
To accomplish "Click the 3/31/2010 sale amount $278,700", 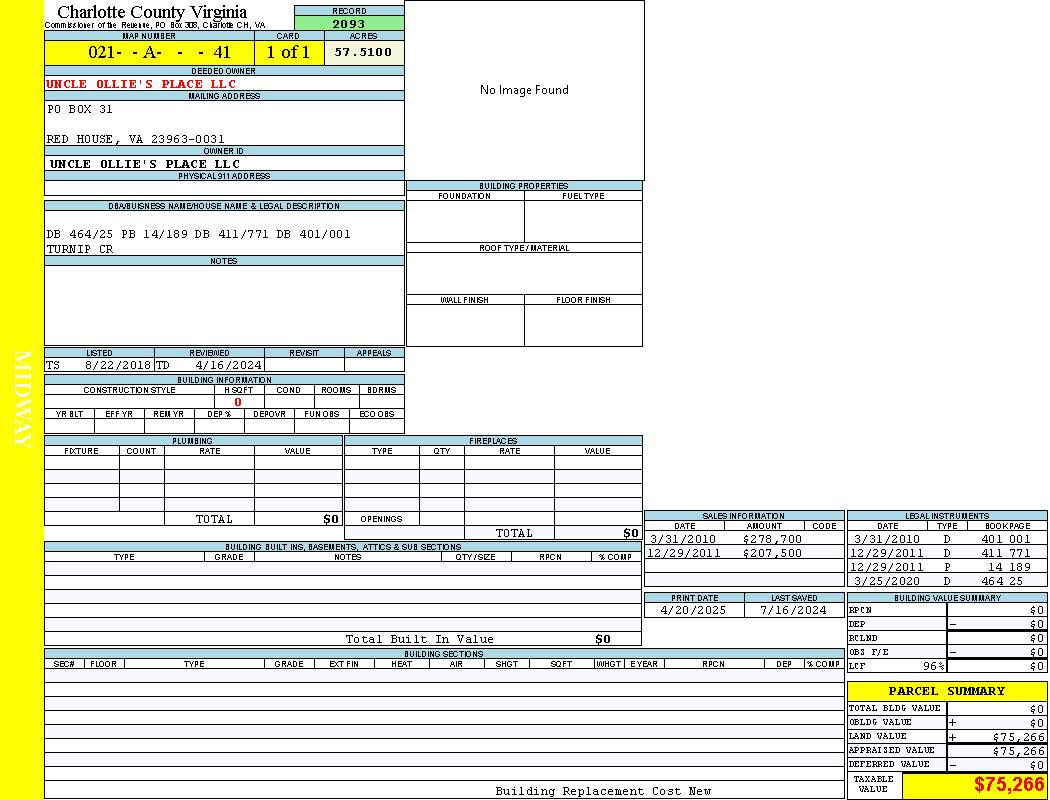I will 772,539.
